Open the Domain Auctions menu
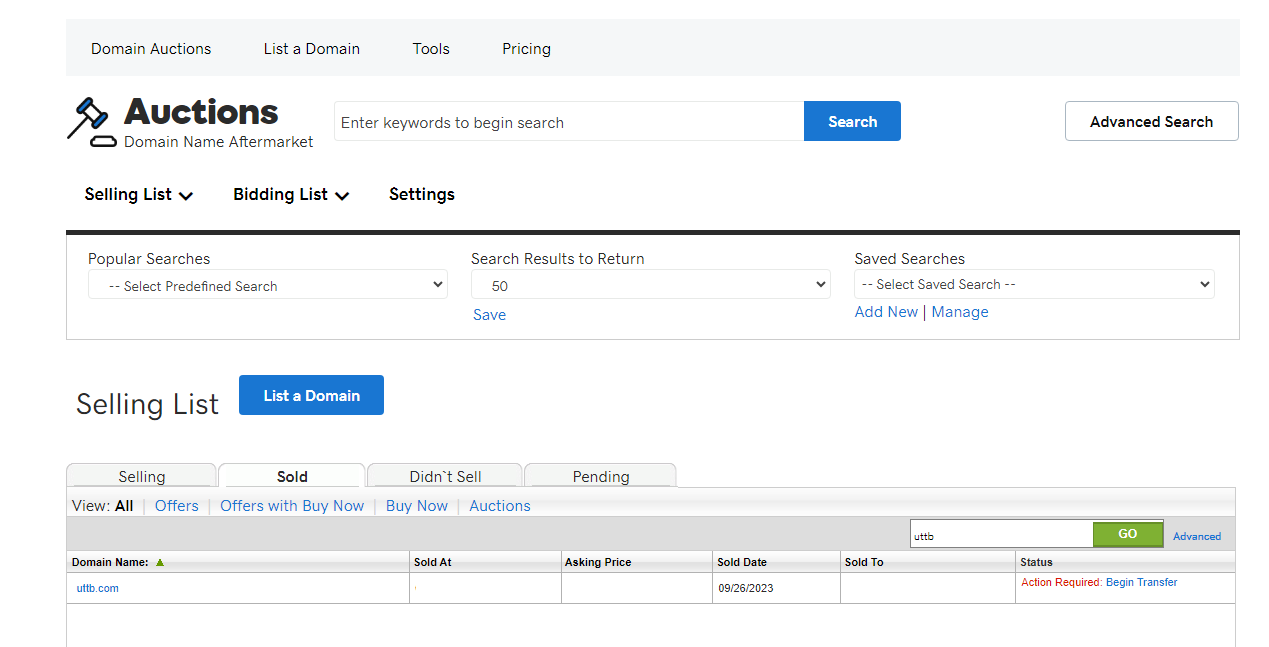 click(x=151, y=48)
